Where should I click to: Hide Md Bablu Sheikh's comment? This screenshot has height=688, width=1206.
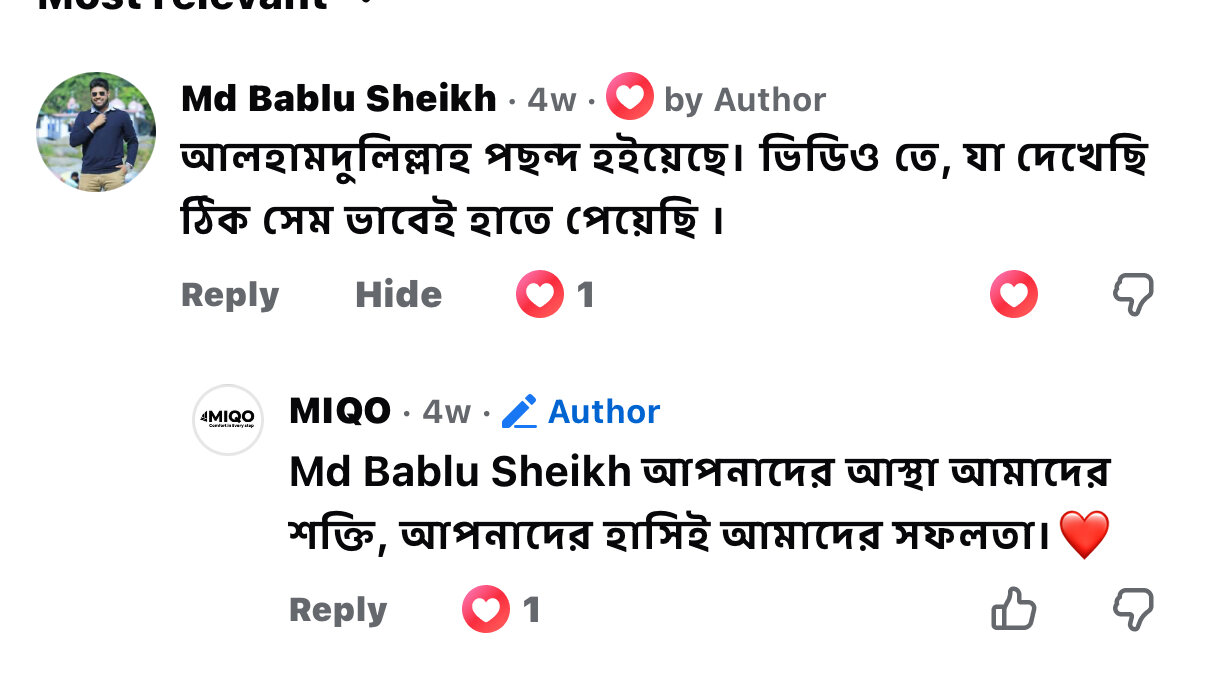(x=398, y=295)
